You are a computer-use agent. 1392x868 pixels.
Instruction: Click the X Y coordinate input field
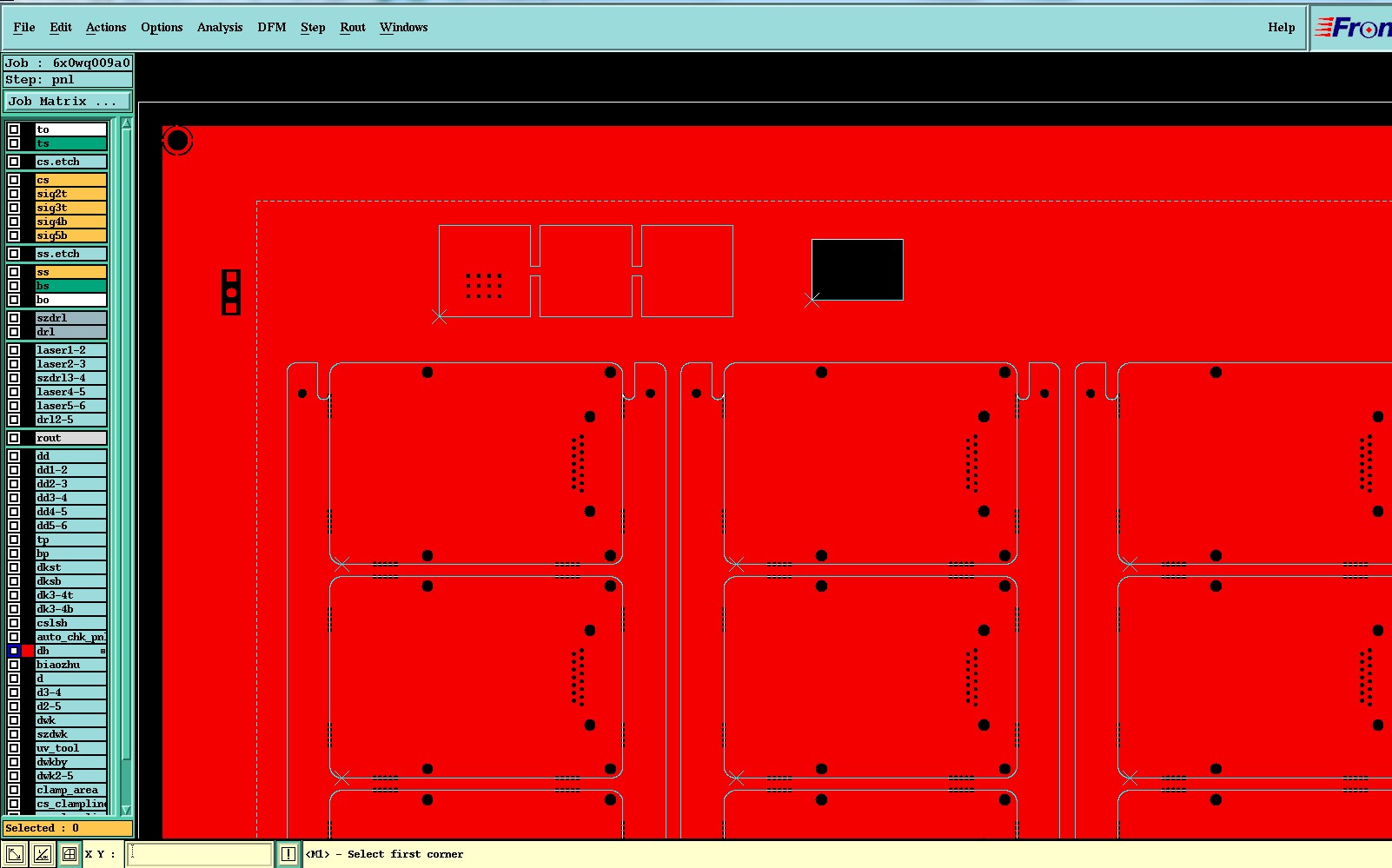(200, 854)
